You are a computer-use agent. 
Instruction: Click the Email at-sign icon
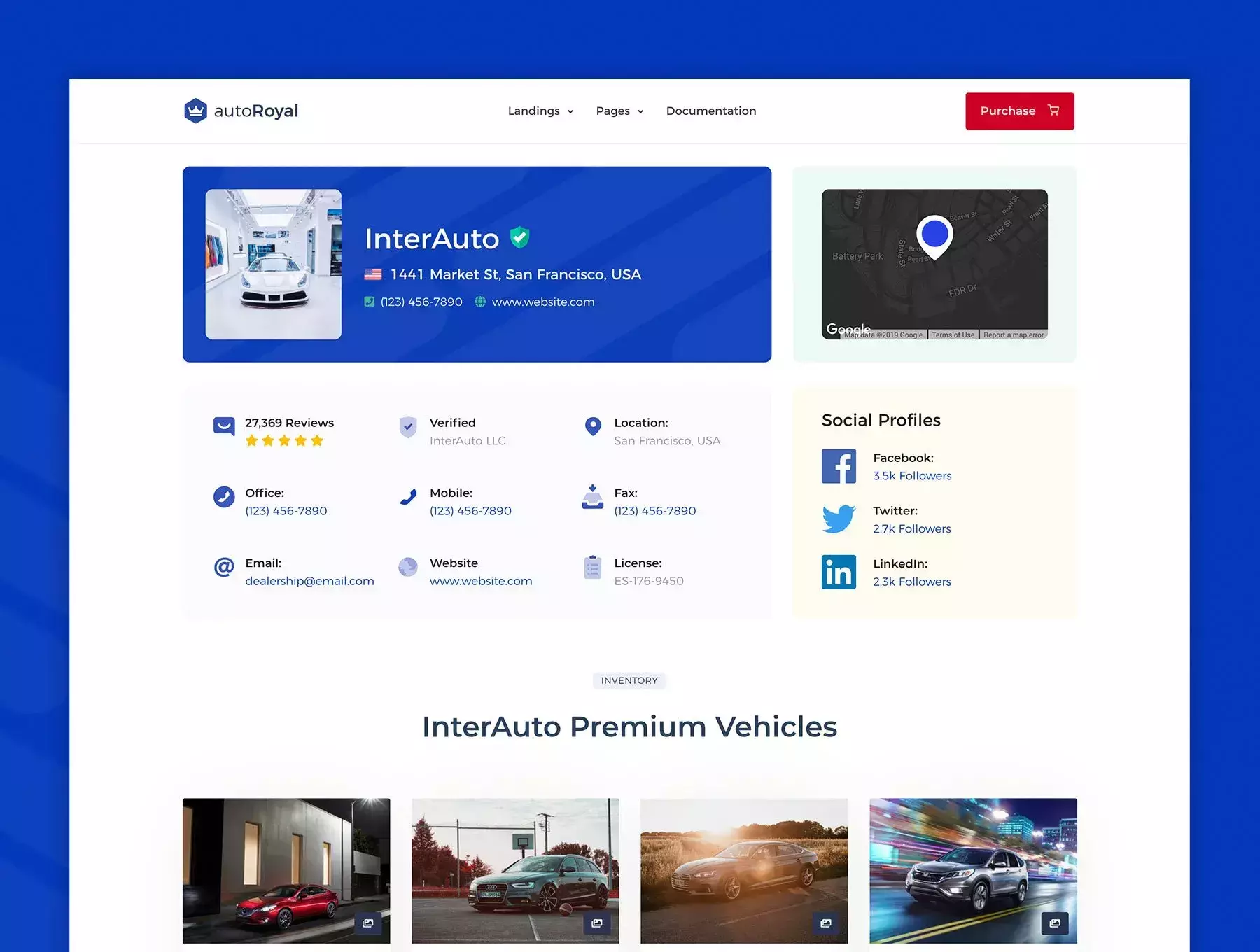click(x=224, y=566)
